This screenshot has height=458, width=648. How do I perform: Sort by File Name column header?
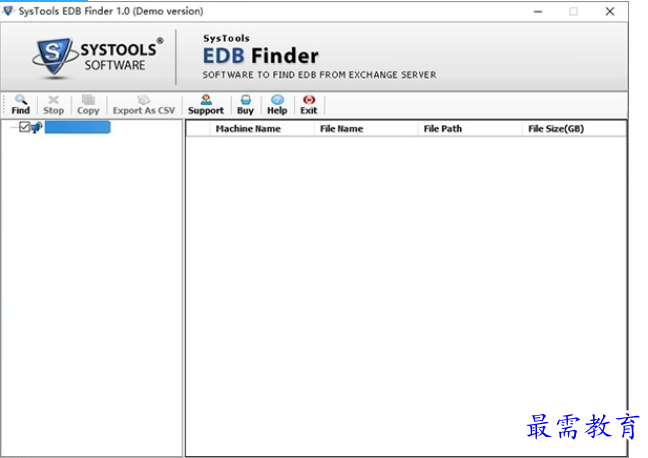366,129
